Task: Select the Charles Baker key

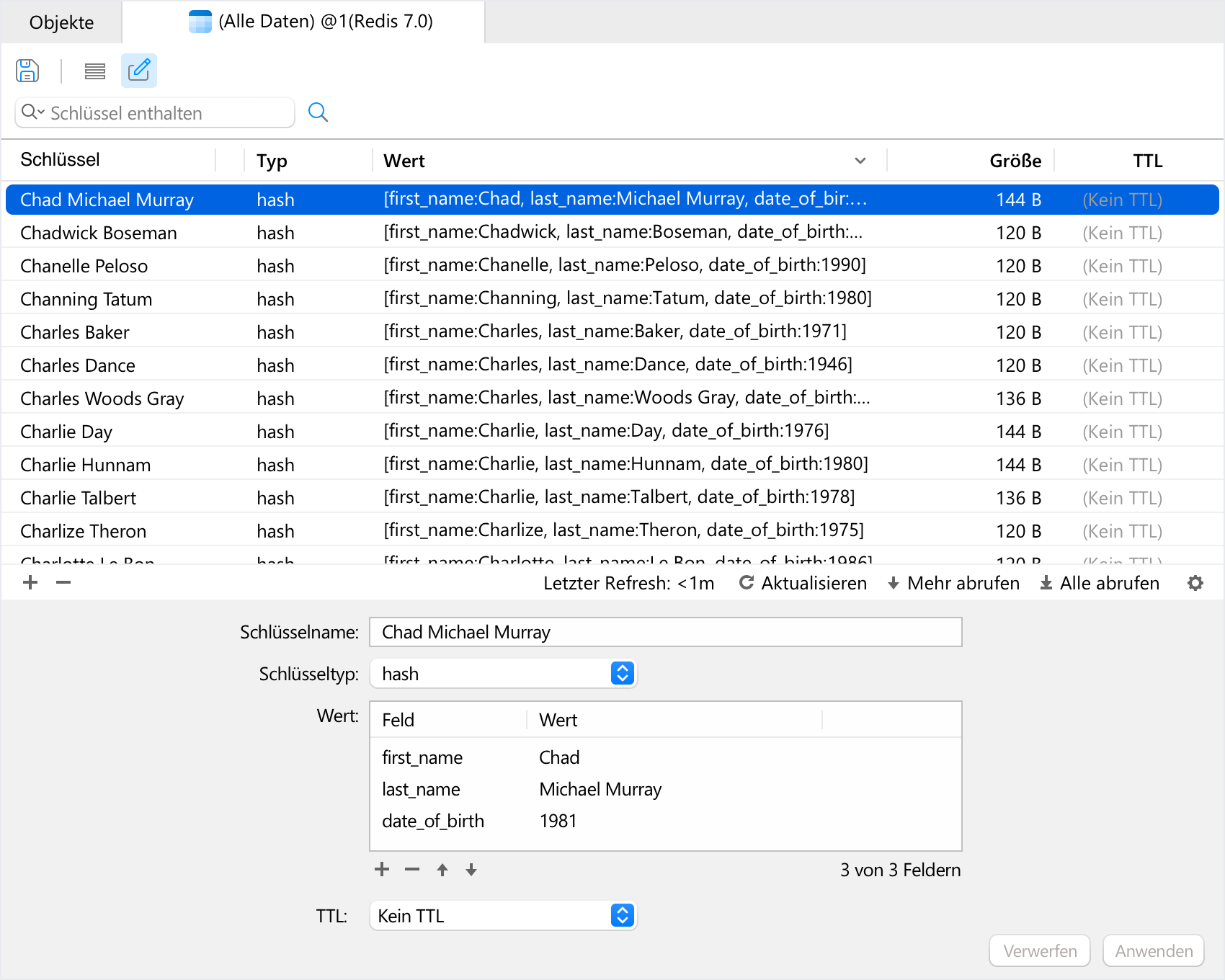Action: [x=75, y=332]
